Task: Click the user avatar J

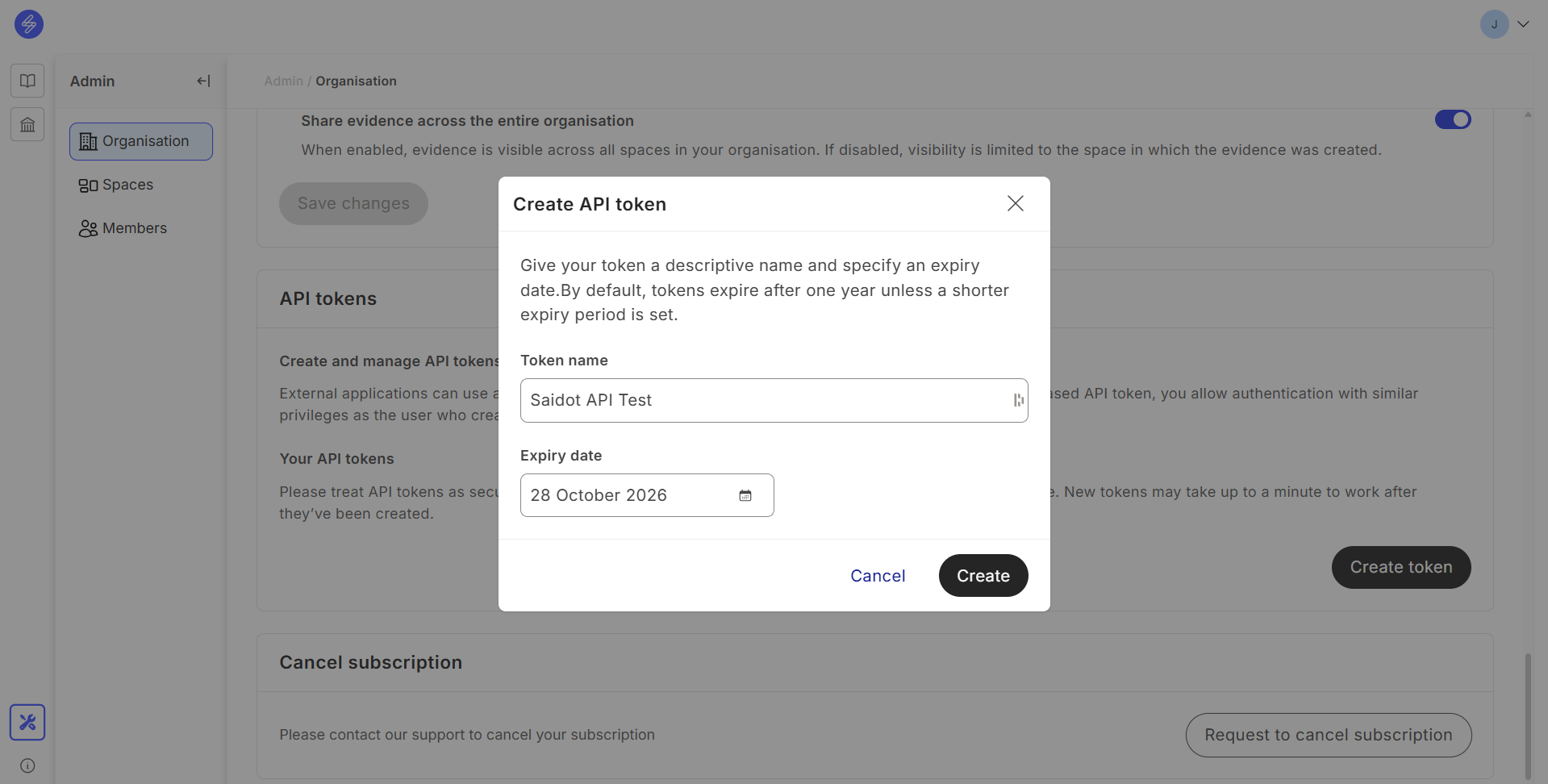Action: (x=1494, y=24)
